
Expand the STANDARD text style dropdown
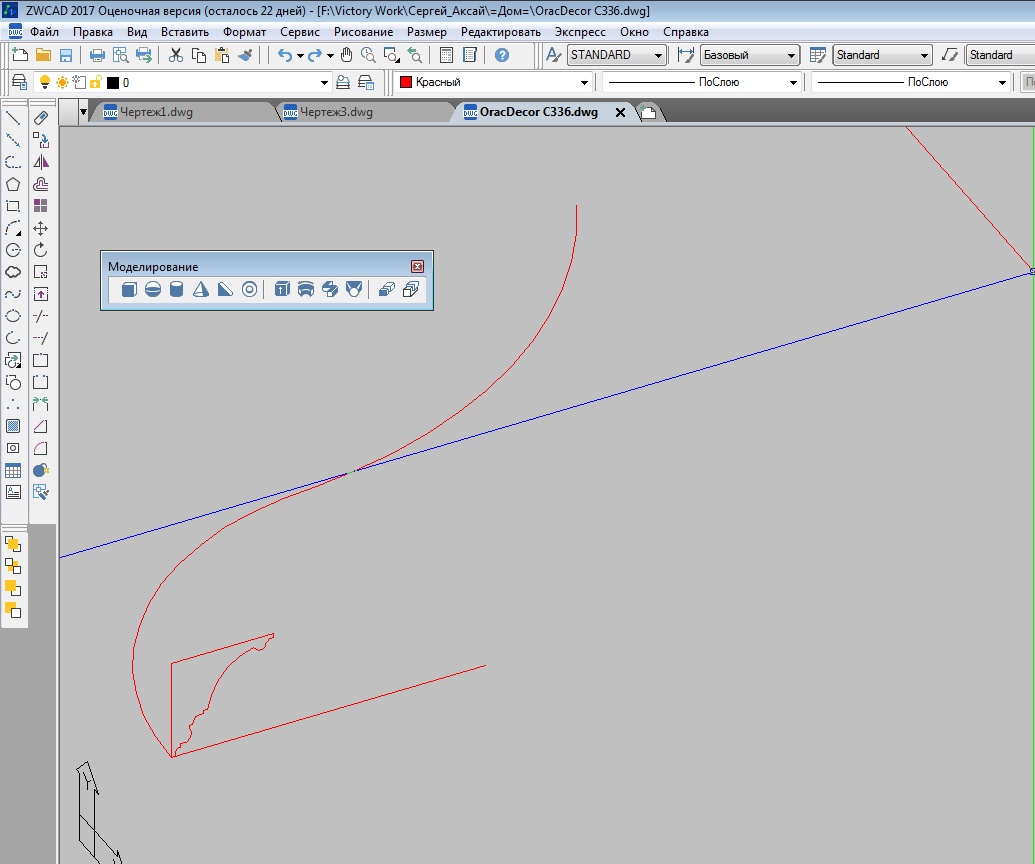617,55
